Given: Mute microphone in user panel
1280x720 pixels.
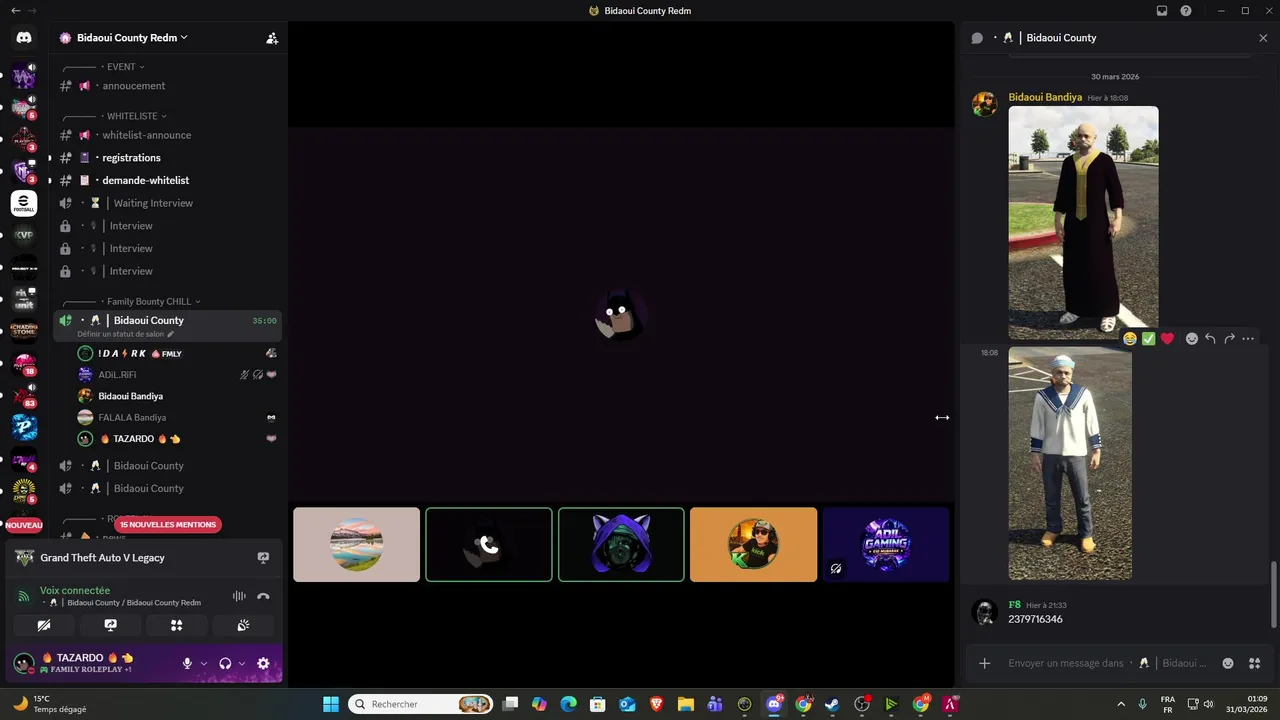Looking at the screenshot, I should point(187,663).
